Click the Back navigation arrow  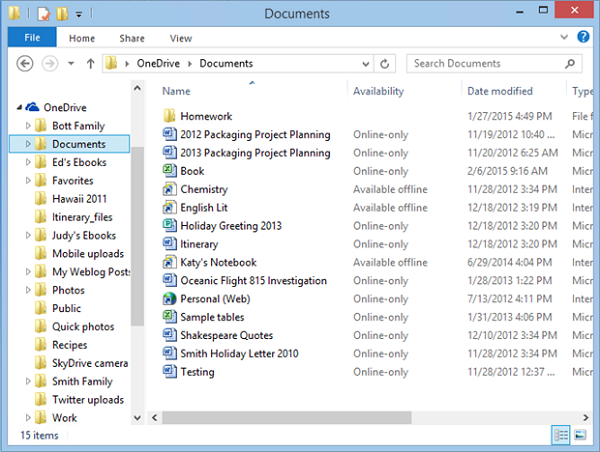(x=25, y=64)
